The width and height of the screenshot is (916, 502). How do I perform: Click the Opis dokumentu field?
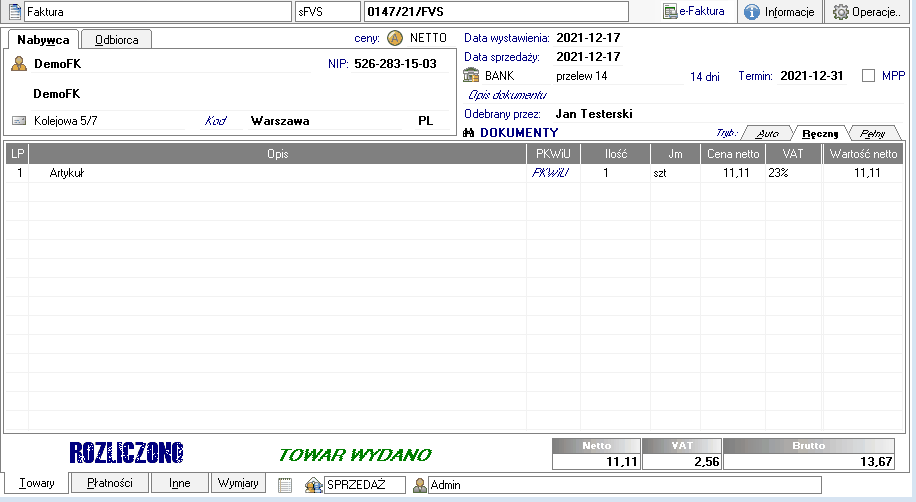(508, 95)
